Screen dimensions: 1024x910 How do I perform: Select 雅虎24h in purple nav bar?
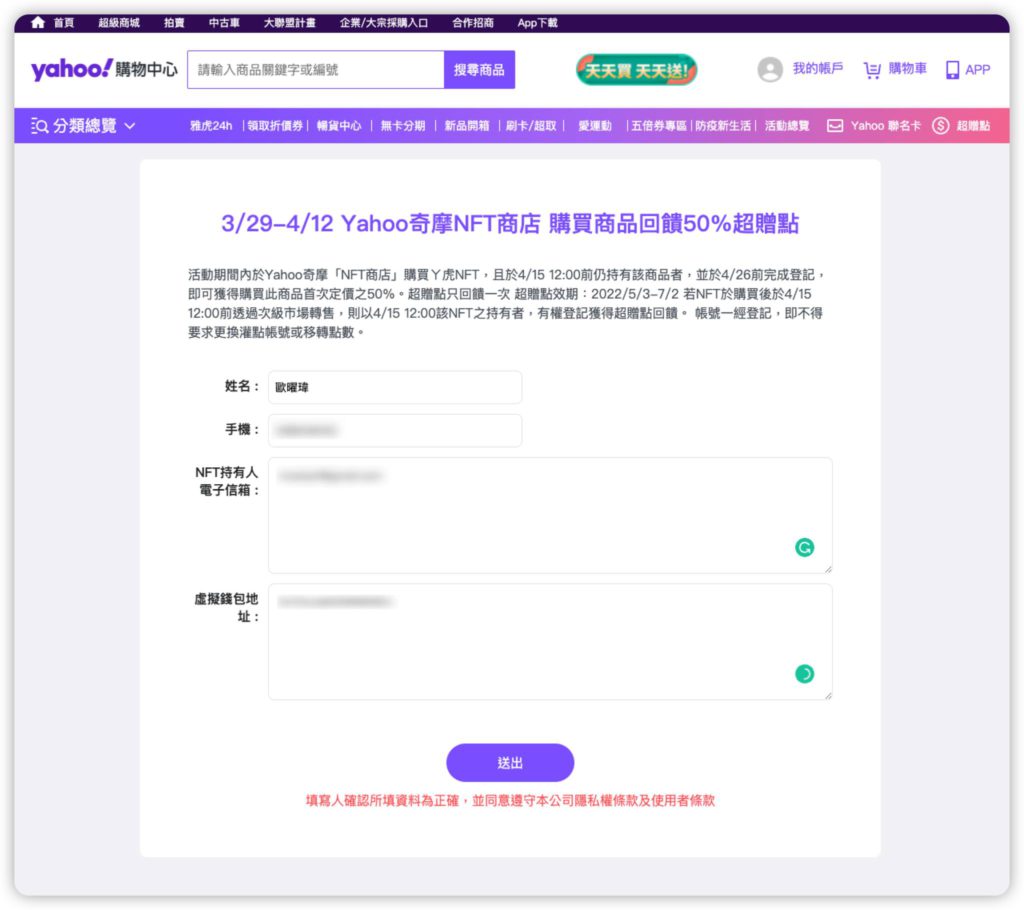(x=211, y=125)
